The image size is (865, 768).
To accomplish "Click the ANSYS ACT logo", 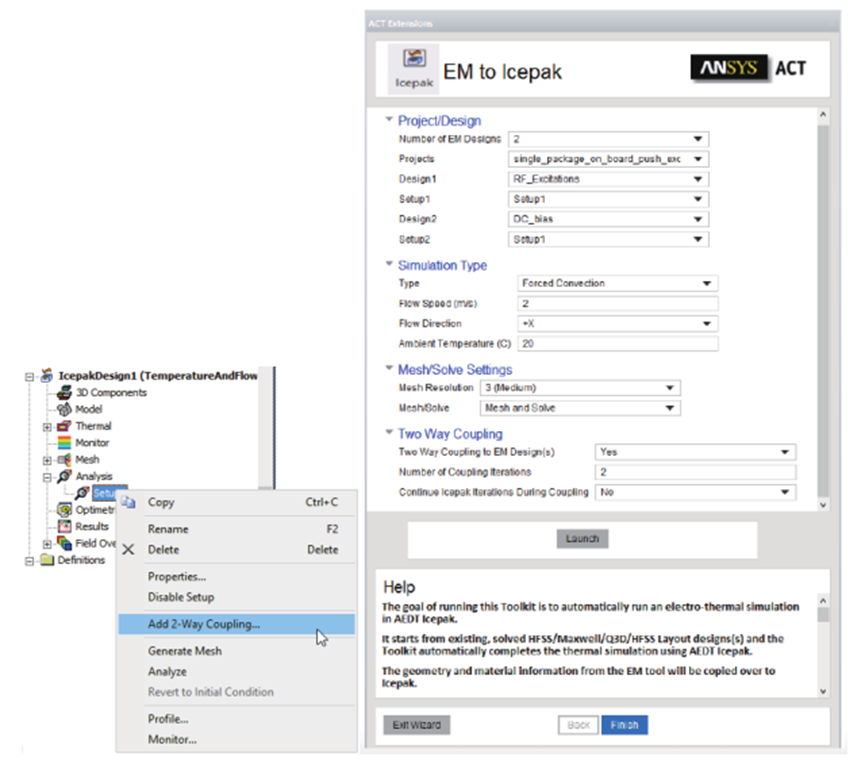I will (749, 68).
